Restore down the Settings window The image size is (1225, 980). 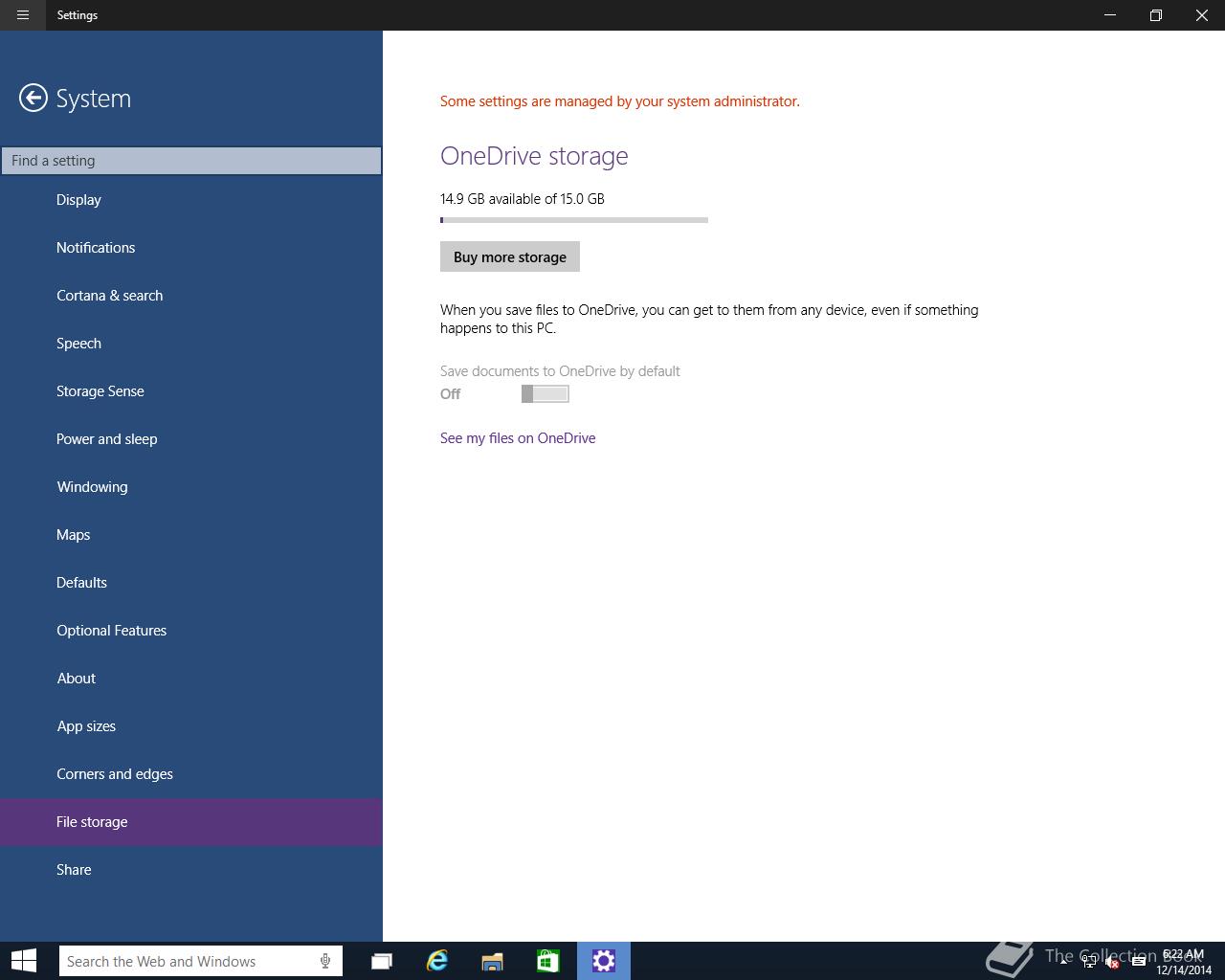(x=1156, y=15)
